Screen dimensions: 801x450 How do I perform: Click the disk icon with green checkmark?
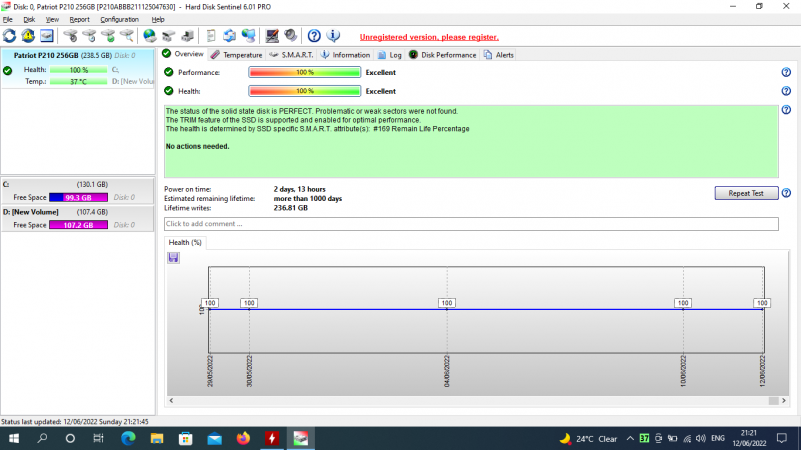(108, 36)
